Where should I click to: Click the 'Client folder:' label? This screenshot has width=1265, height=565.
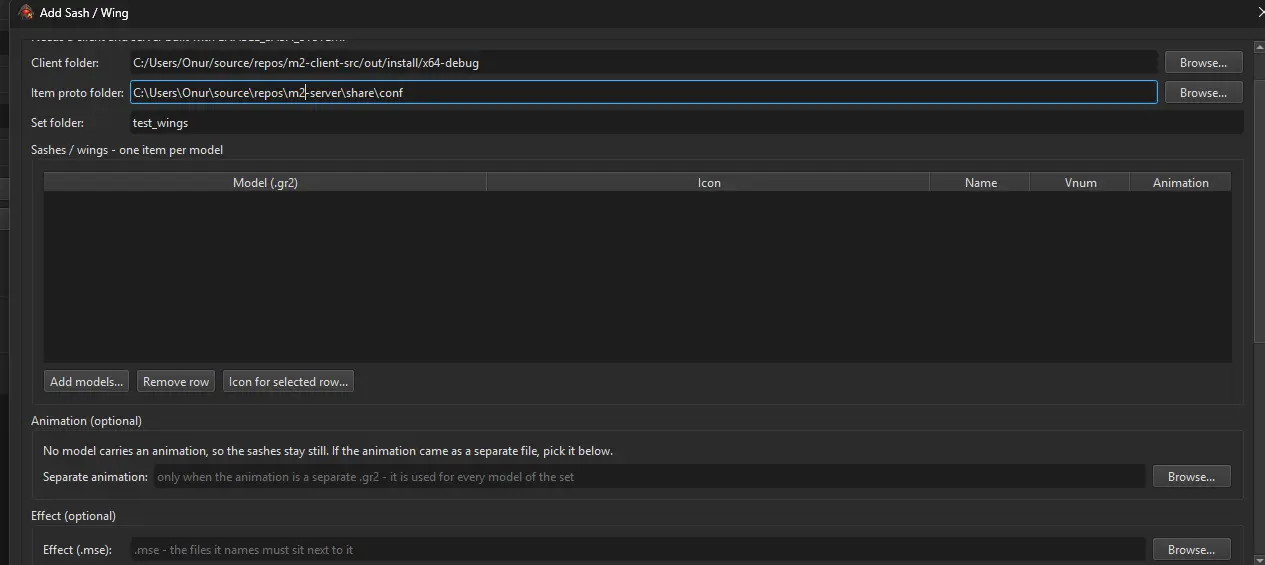tap(65, 63)
